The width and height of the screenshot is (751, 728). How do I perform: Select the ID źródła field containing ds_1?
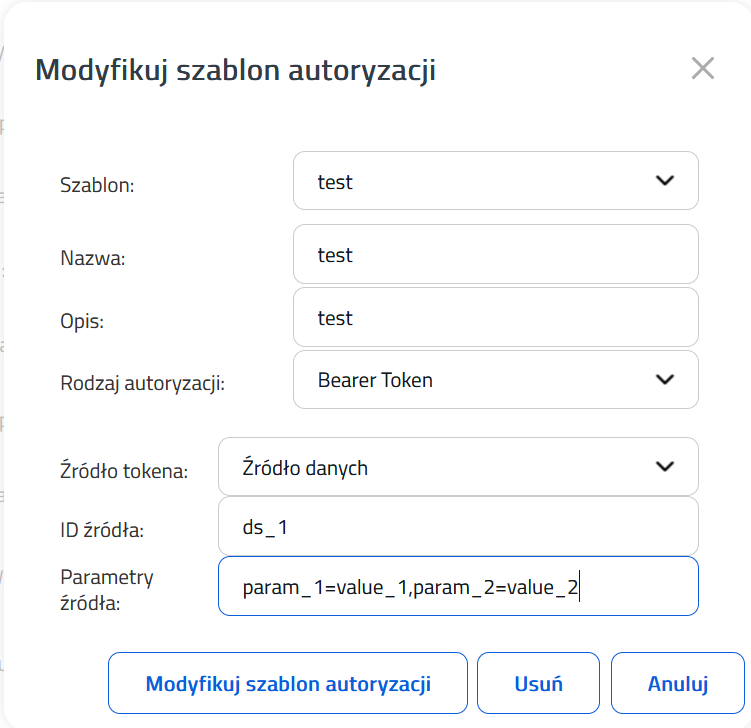(x=458, y=526)
